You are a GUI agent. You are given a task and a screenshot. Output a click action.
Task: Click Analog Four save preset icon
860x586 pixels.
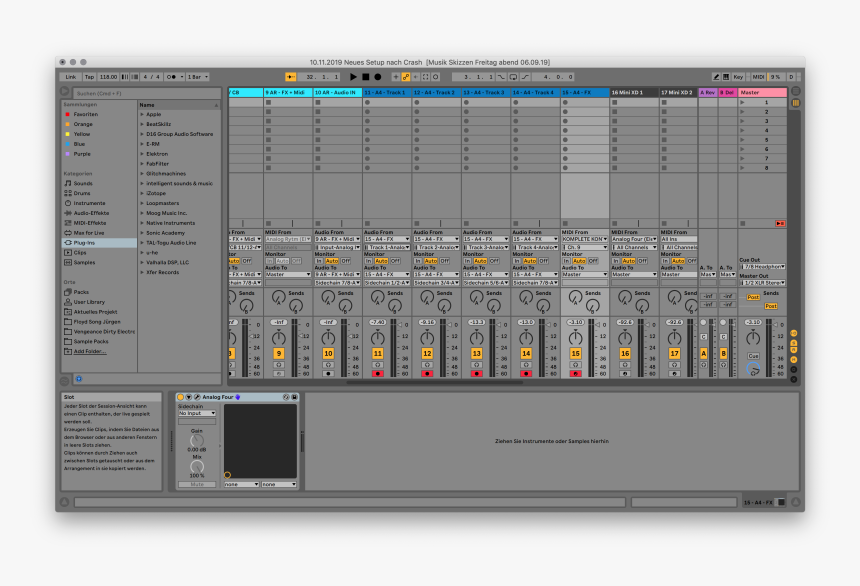tap(295, 397)
